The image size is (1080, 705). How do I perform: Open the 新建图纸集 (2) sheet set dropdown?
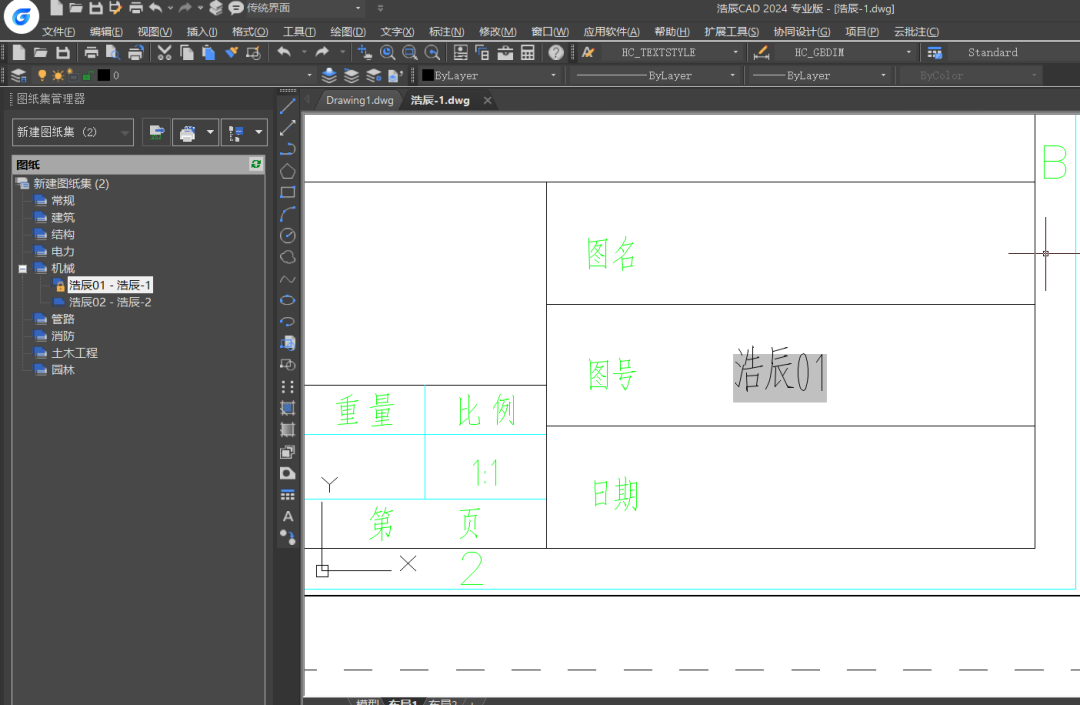click(x=72, y=131)
